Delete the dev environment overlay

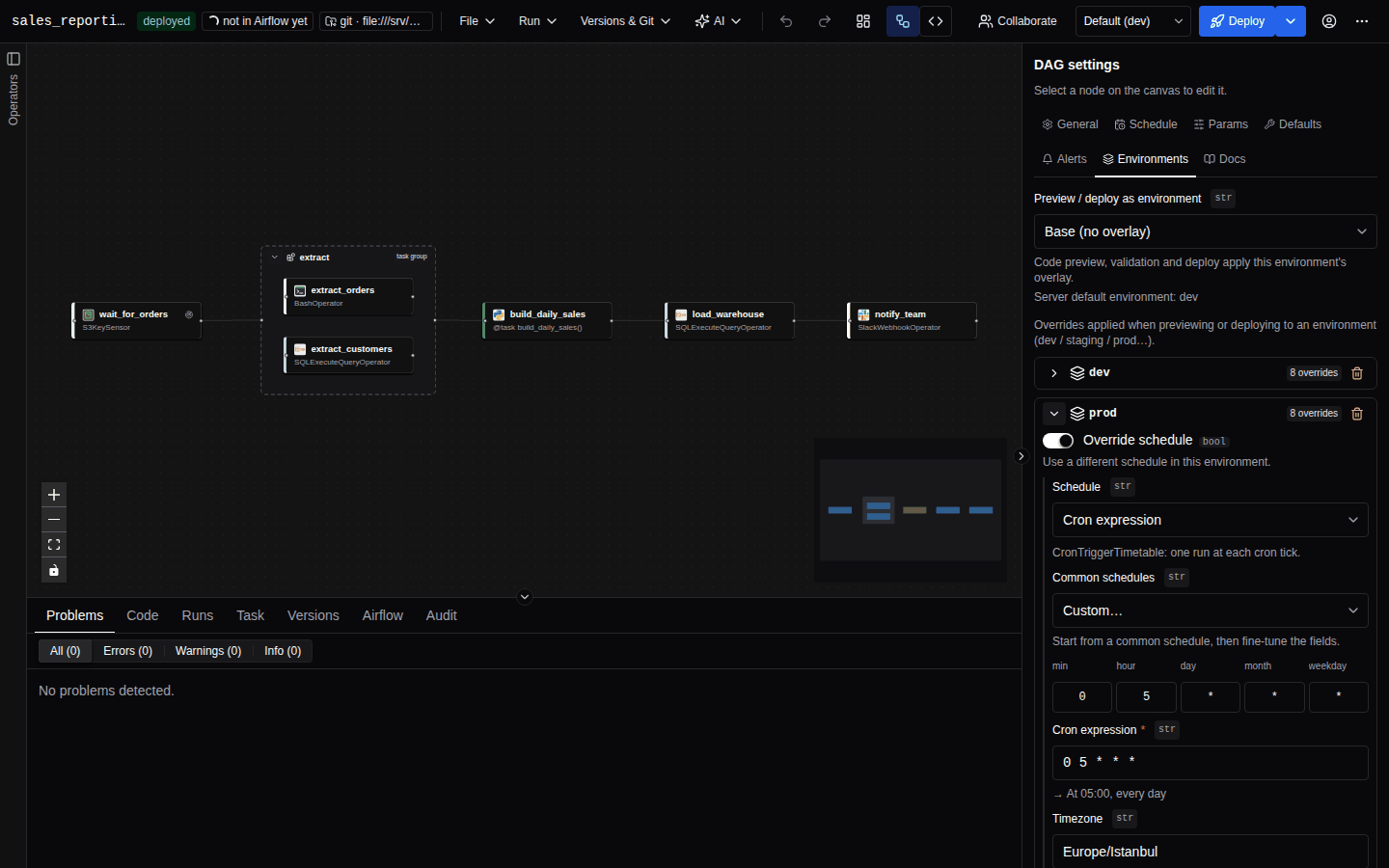pos(1357,373)
